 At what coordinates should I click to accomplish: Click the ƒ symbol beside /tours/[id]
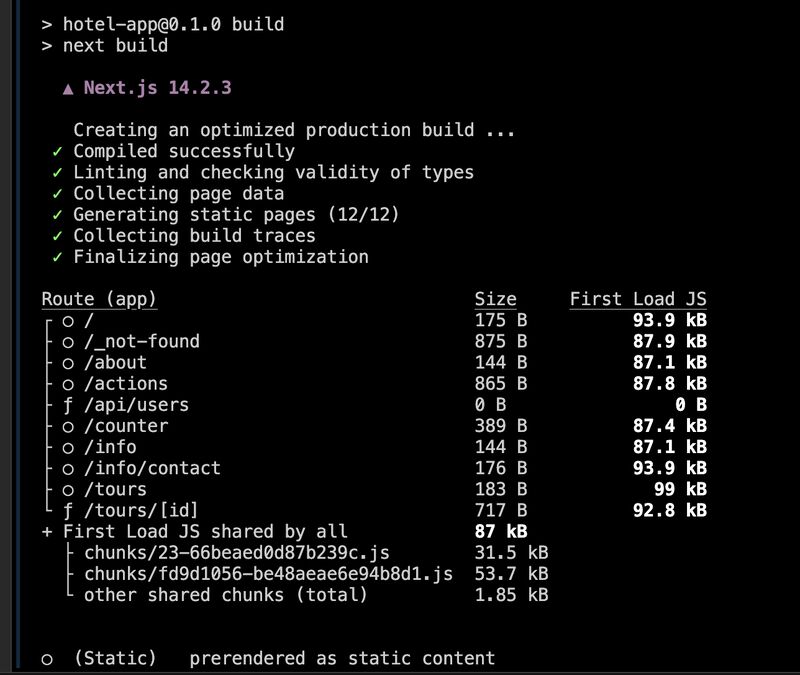(68, 511)
